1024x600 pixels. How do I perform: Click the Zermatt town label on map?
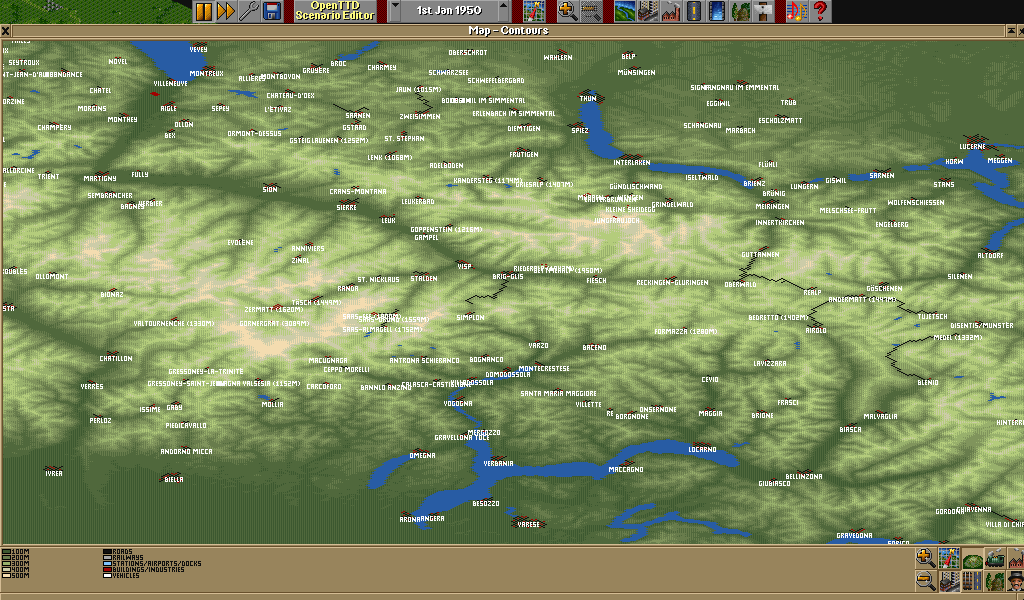(x=273, y=309)
